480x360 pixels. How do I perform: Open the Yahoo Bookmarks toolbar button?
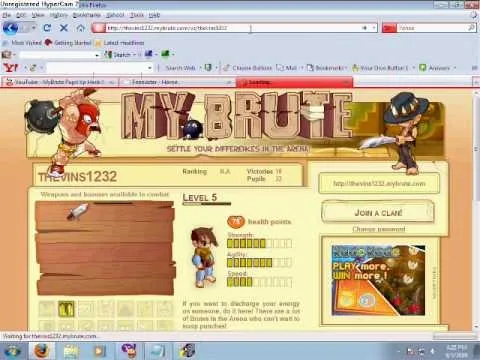tap(326, 68)
